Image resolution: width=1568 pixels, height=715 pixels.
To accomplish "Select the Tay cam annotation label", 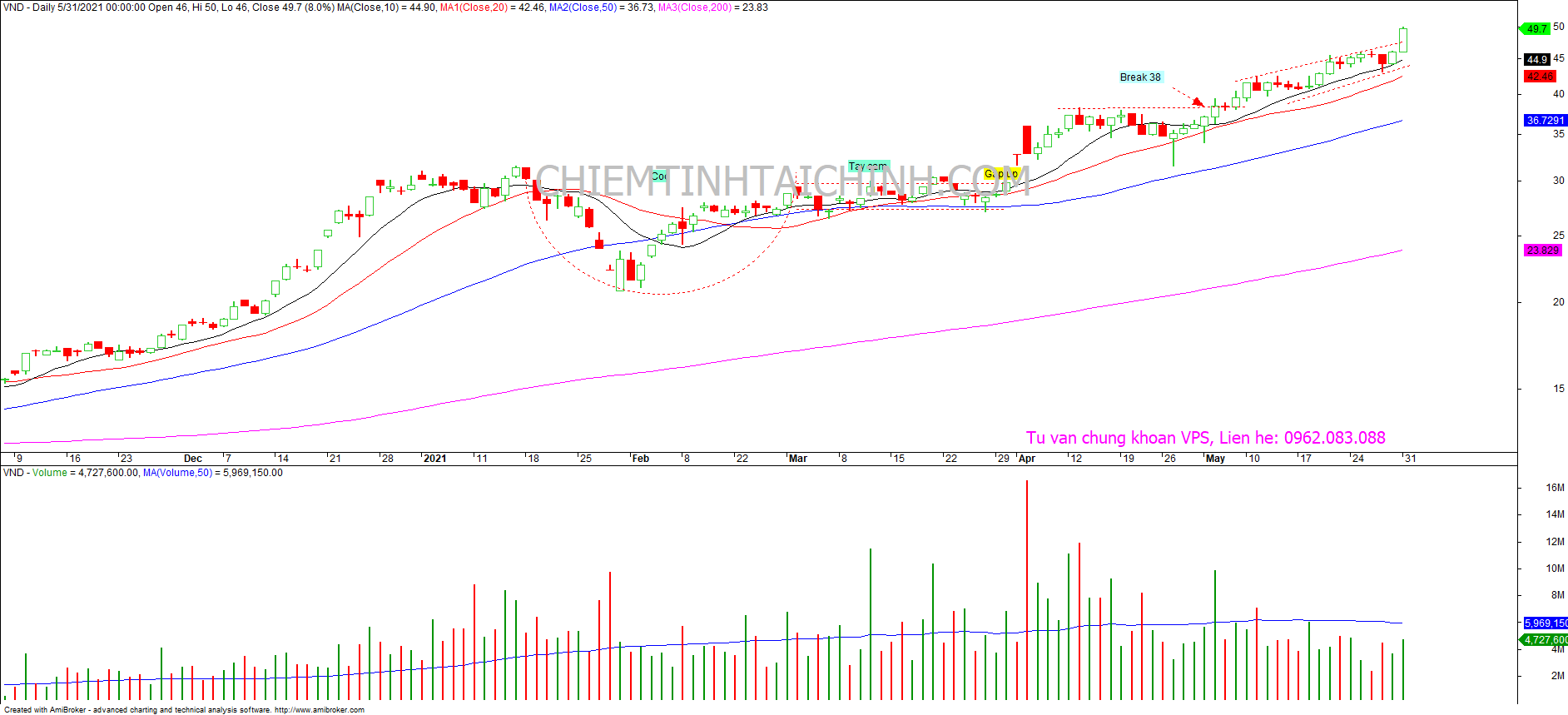I will pyautogui.click(x=868, y=166).
